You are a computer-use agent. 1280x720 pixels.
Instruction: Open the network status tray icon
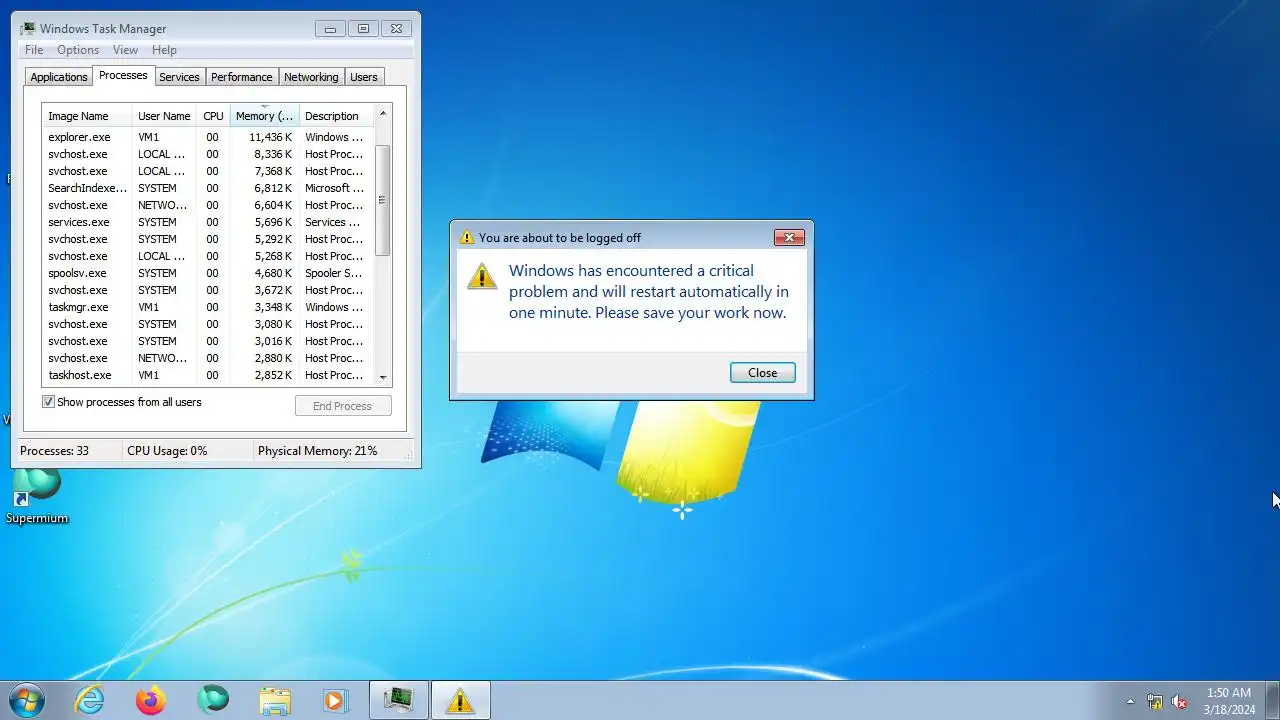tap(1155, 701)
